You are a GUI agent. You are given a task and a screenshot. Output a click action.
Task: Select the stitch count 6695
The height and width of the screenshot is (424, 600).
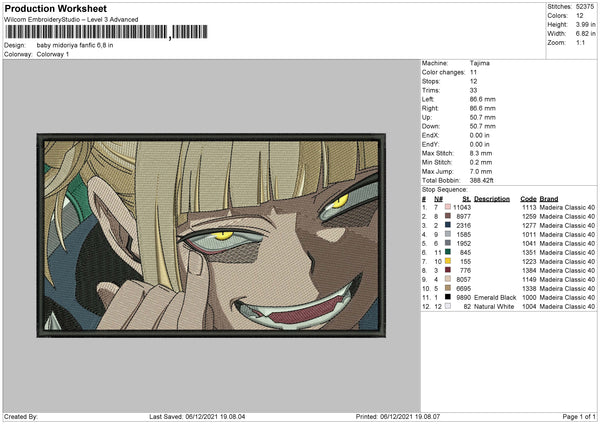click(463, 289)
